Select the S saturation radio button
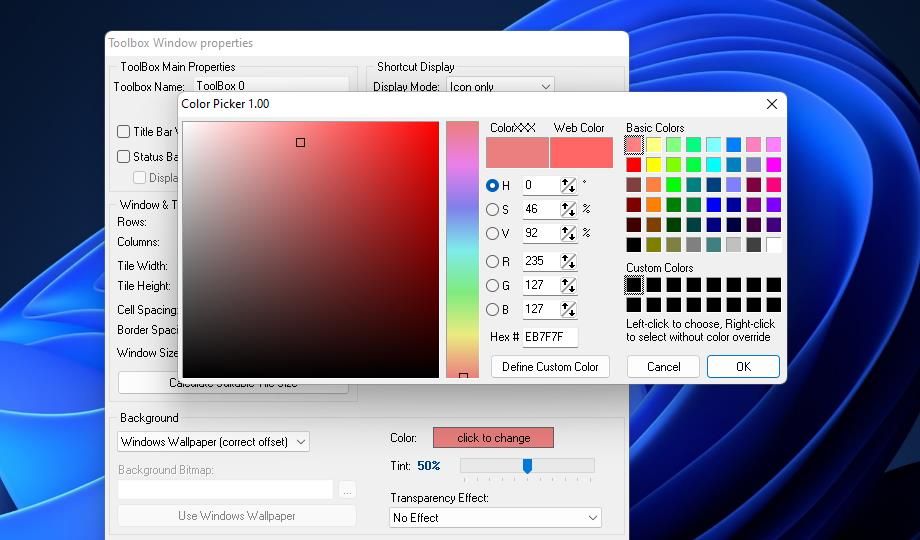The width and height of the screenshot is (920, 540). pos(492,210)
